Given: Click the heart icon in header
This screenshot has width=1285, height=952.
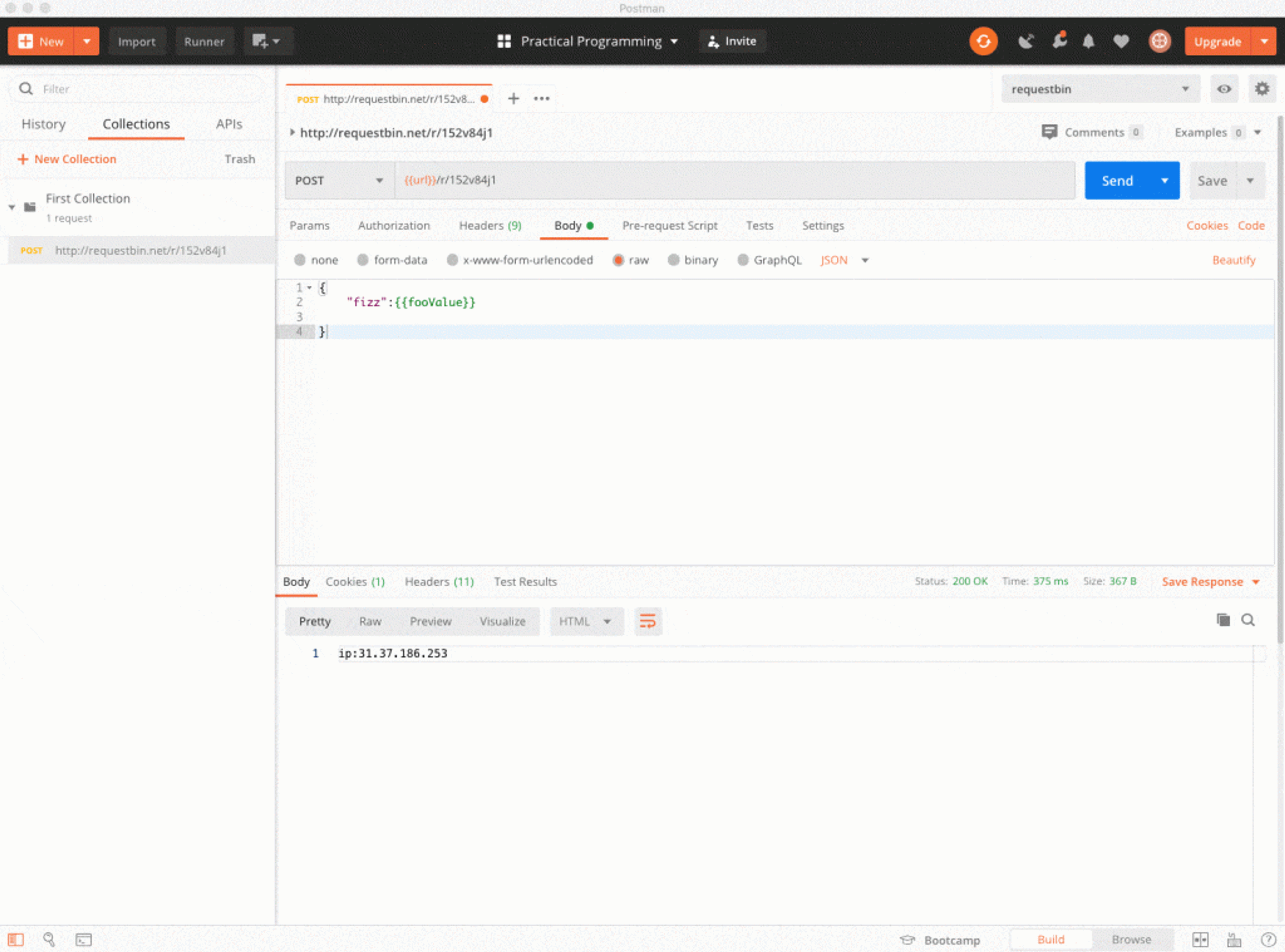Looking at the screenshot, I should [x=1121, y=41].
